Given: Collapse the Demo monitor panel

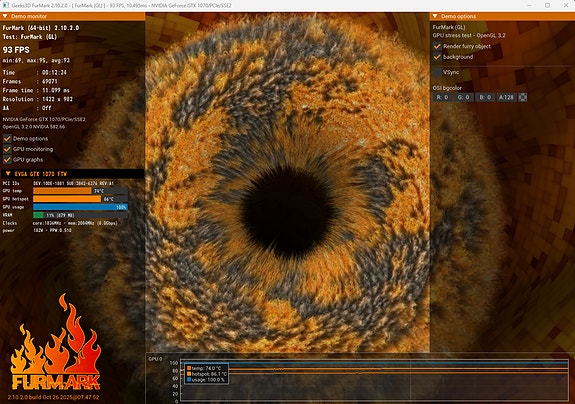Looking at the screenshot, I should (5, 16).
